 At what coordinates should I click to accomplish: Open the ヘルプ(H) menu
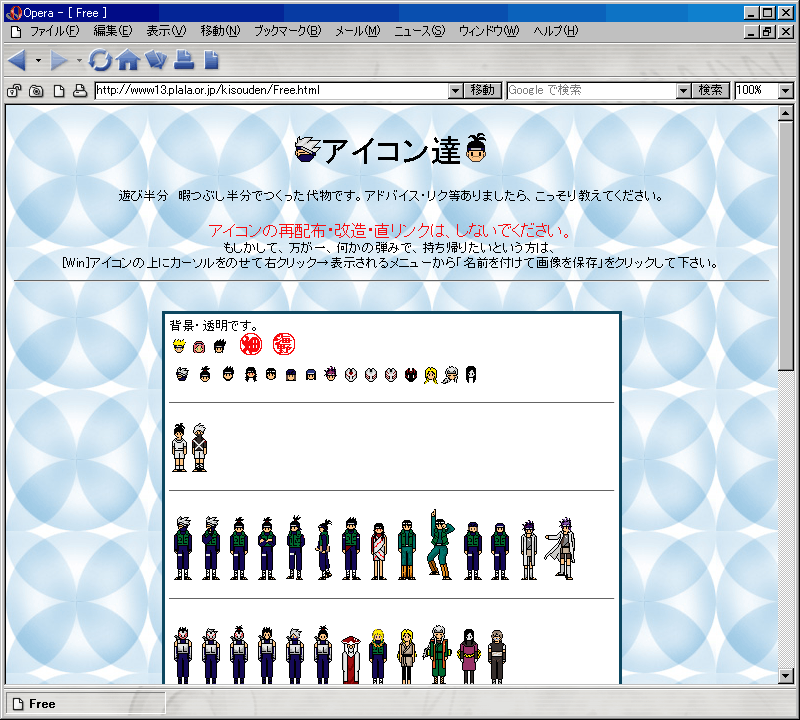coord(556,31)
